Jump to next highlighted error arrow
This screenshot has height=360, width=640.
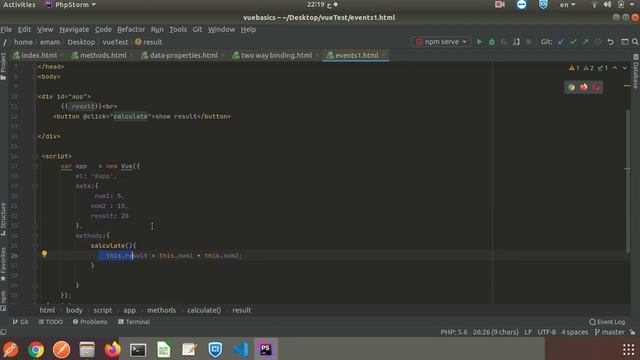pyautogui.click(x=625, y=68)
